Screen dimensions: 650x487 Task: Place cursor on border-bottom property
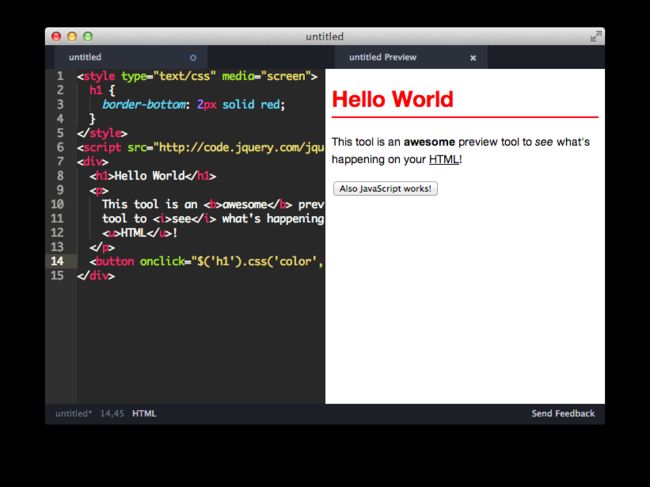pyautogui.click(x=144, y=104)
